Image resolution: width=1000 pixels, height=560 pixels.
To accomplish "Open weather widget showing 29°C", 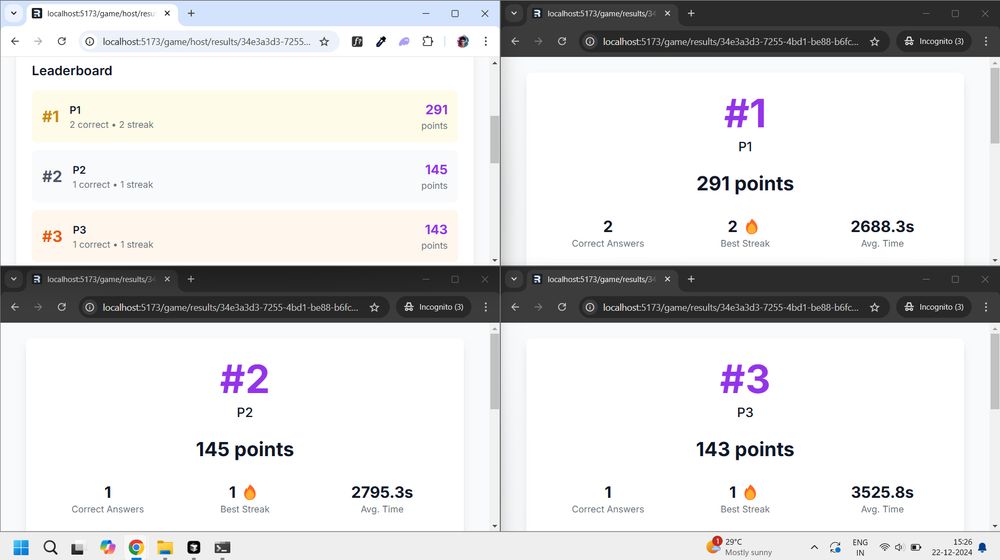I will 739,547.
